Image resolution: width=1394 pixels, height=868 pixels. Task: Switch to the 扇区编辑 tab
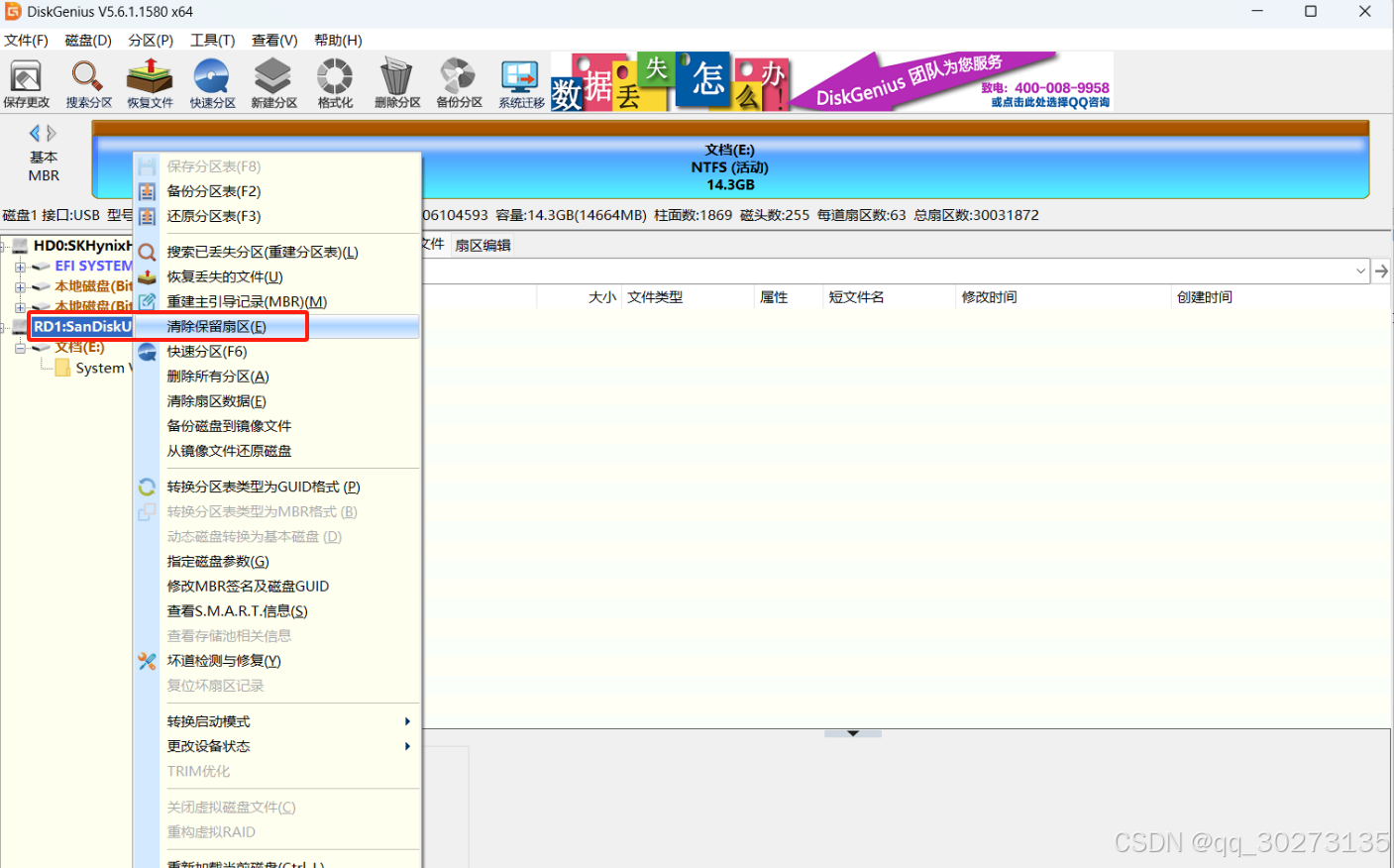[x=483, y=245]
